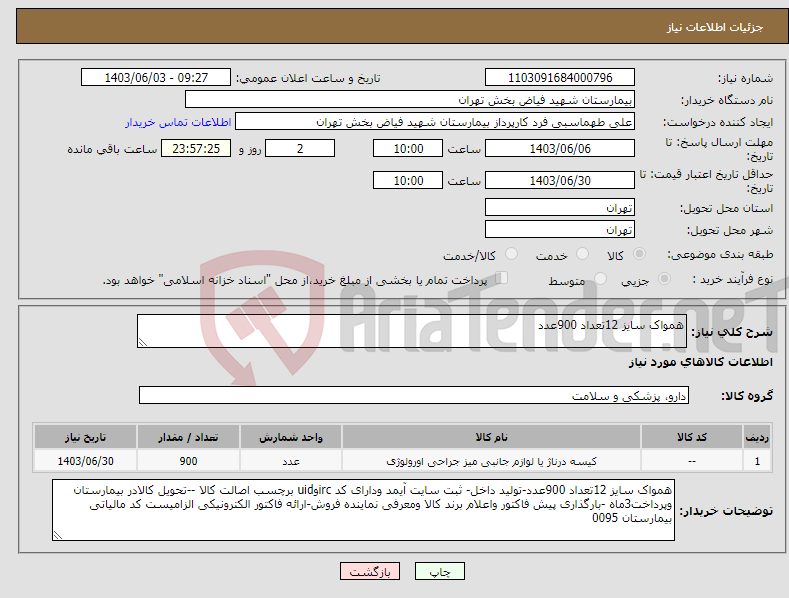
Task: Select the خدمت radio button
Action: click(582, 254)
